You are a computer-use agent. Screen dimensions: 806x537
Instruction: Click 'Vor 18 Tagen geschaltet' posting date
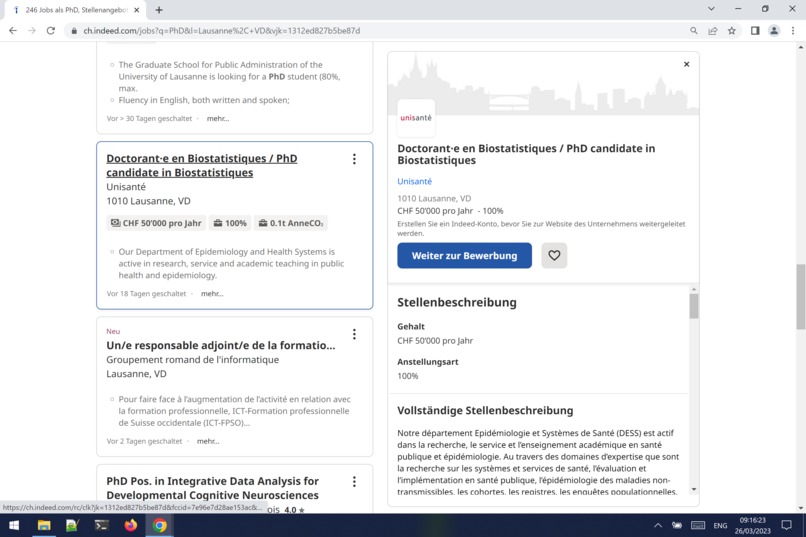[x=146, y=294]
